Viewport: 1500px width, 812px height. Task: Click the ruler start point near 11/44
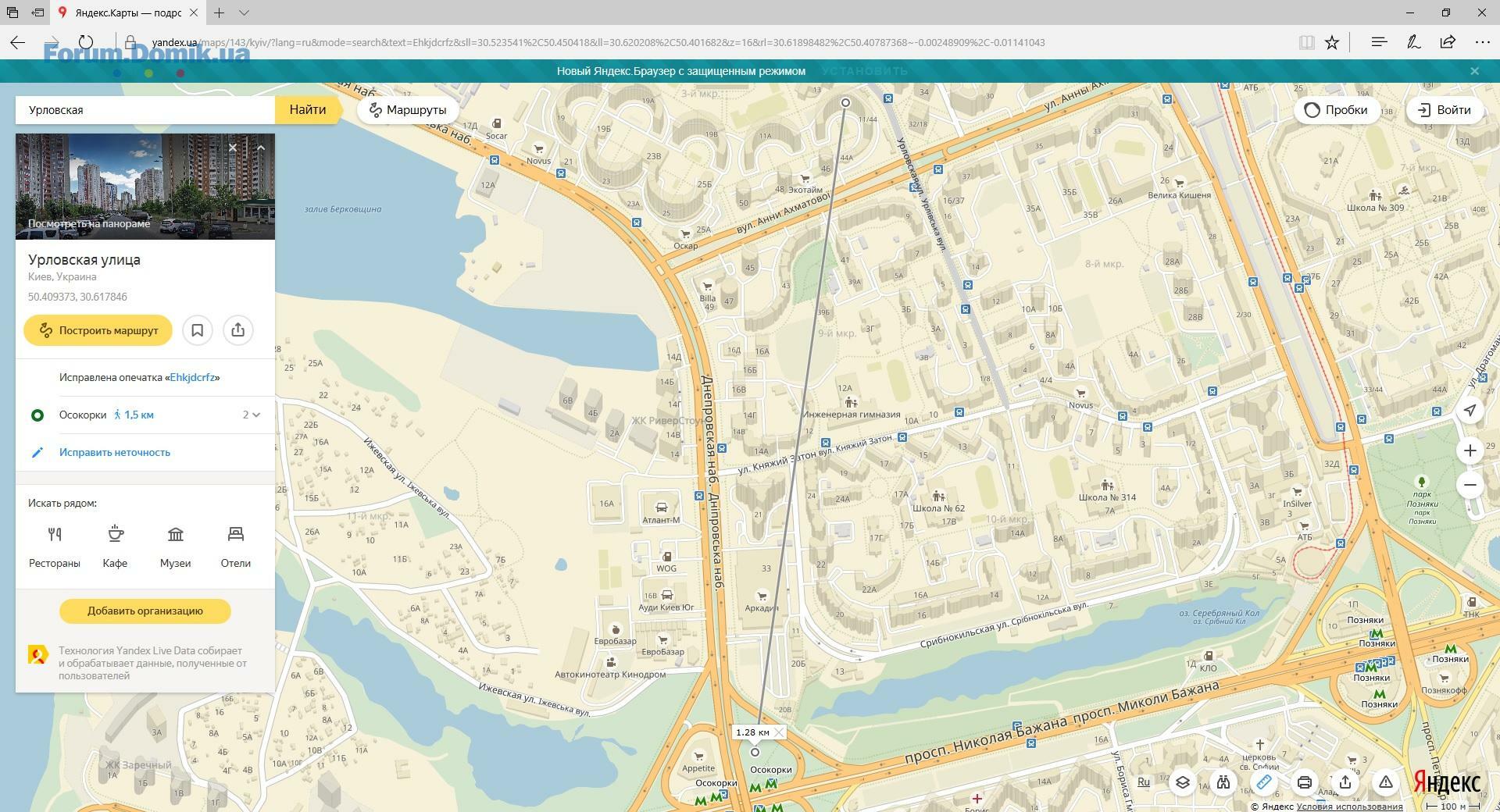pos(845,102)
